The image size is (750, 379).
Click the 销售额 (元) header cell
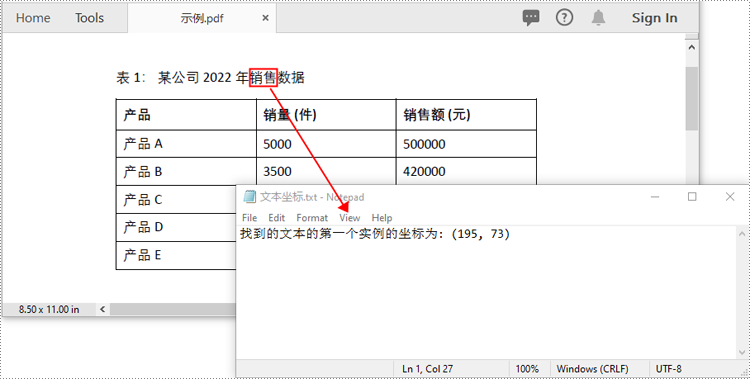(466, 115)
